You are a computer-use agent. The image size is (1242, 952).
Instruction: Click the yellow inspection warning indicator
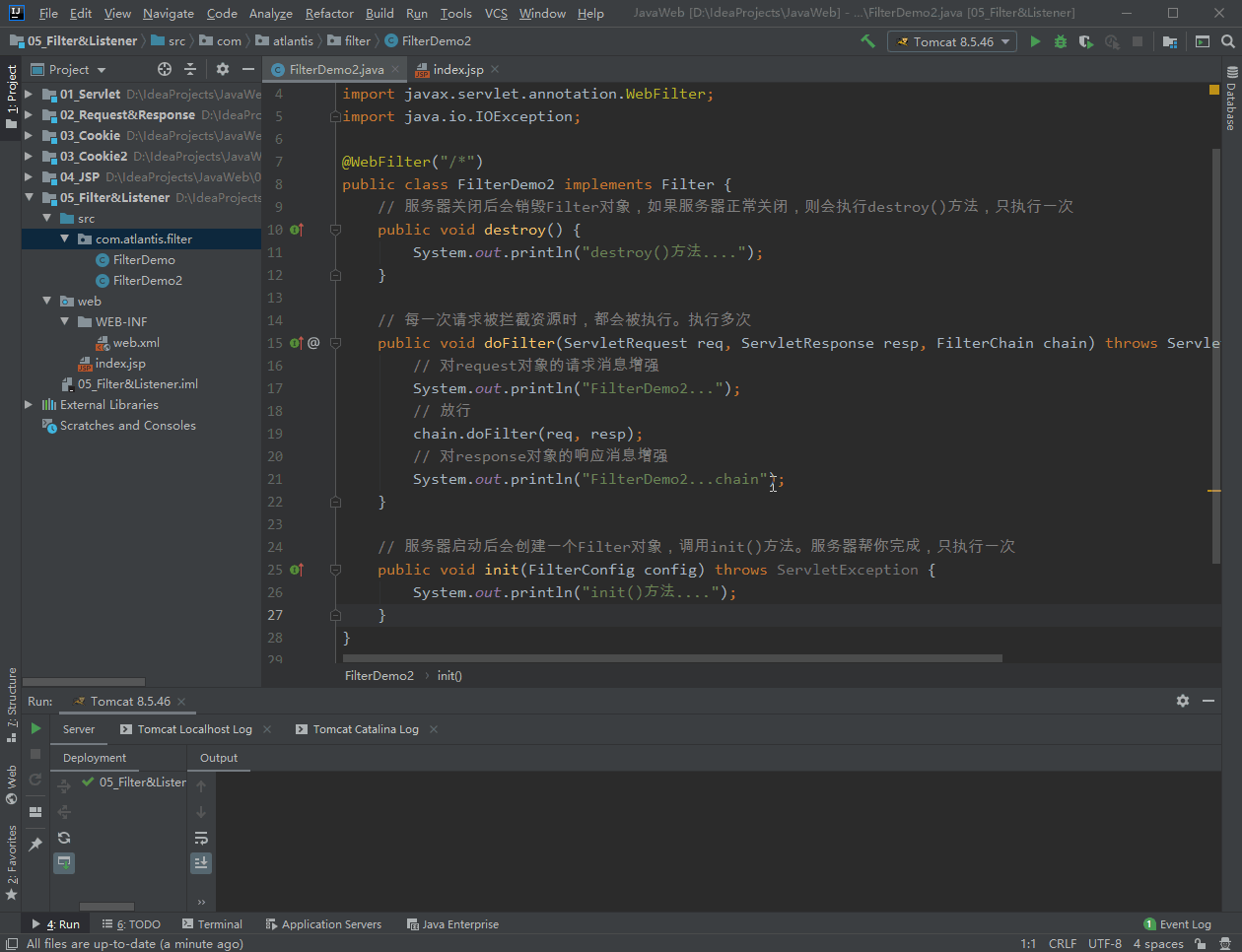[1214, 90]
